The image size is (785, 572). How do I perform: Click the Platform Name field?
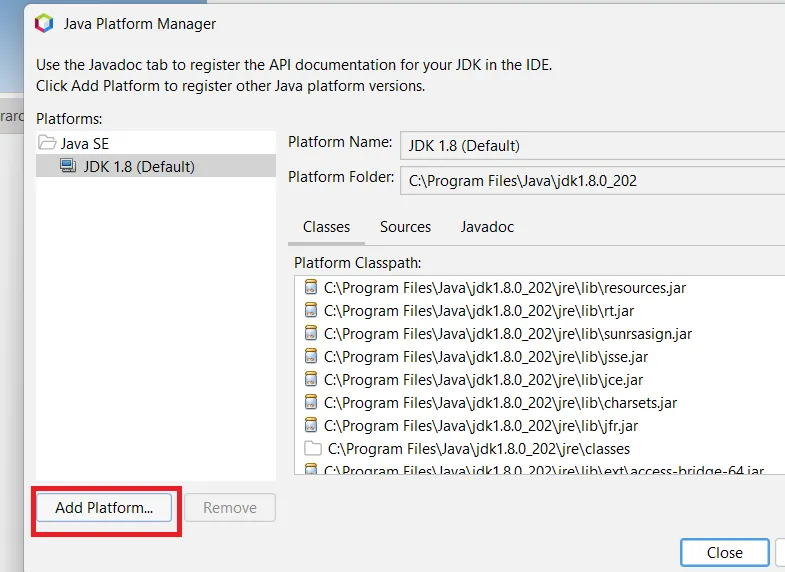pos(592,146)
